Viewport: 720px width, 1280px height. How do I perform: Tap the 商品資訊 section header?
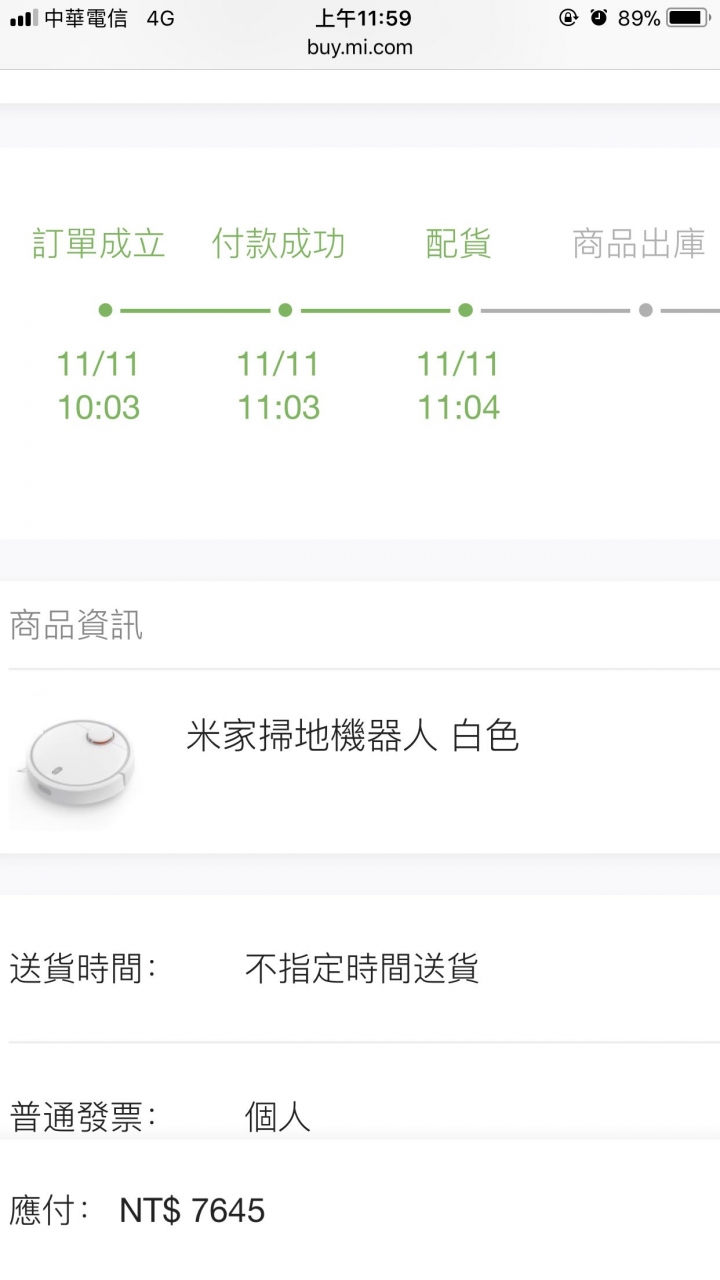point(76,625)
